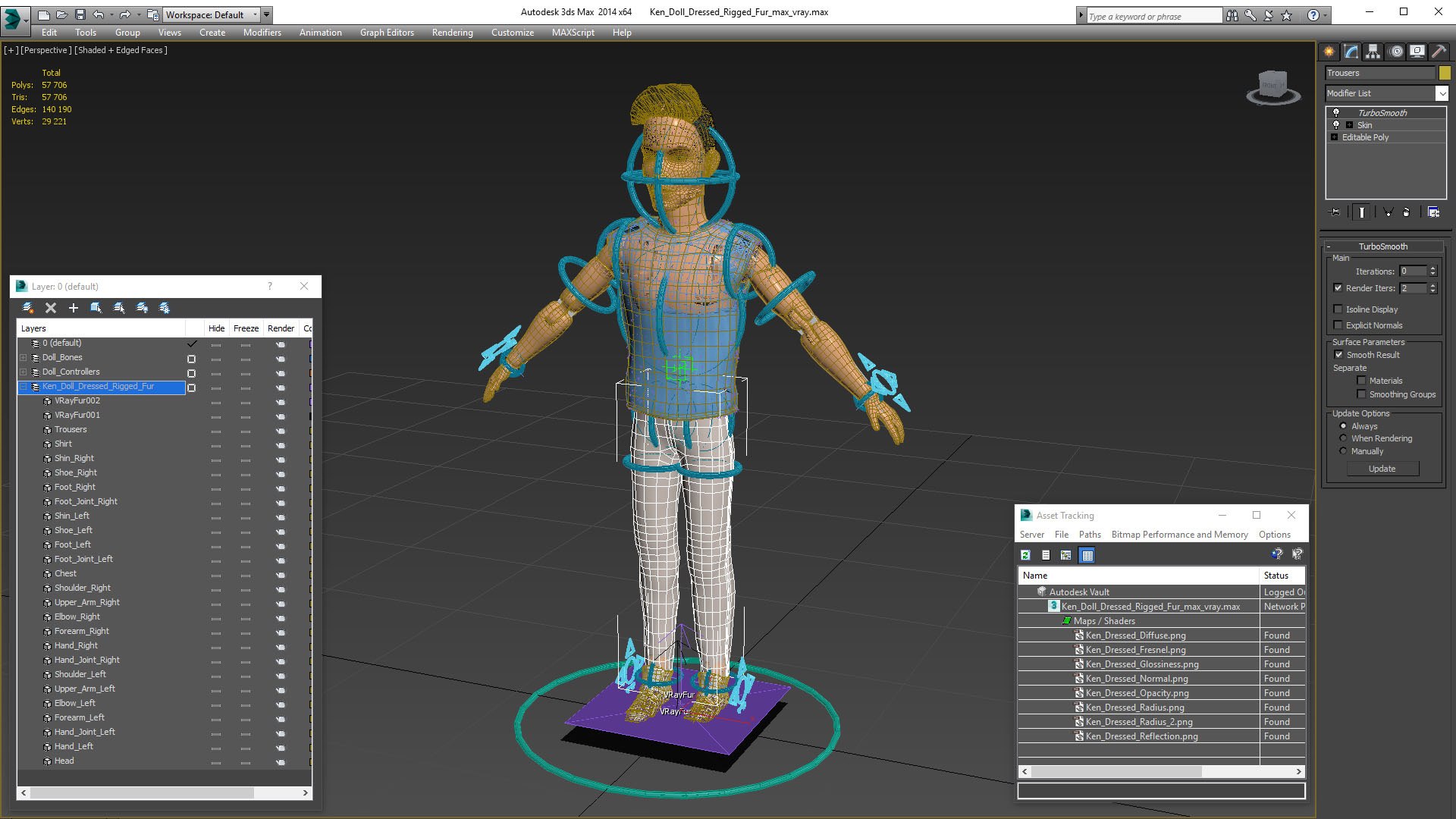The height and width of the screenshot is (819, 1456).
Task: Click the Favorites star icon
Action: (x=1286, y=15)
